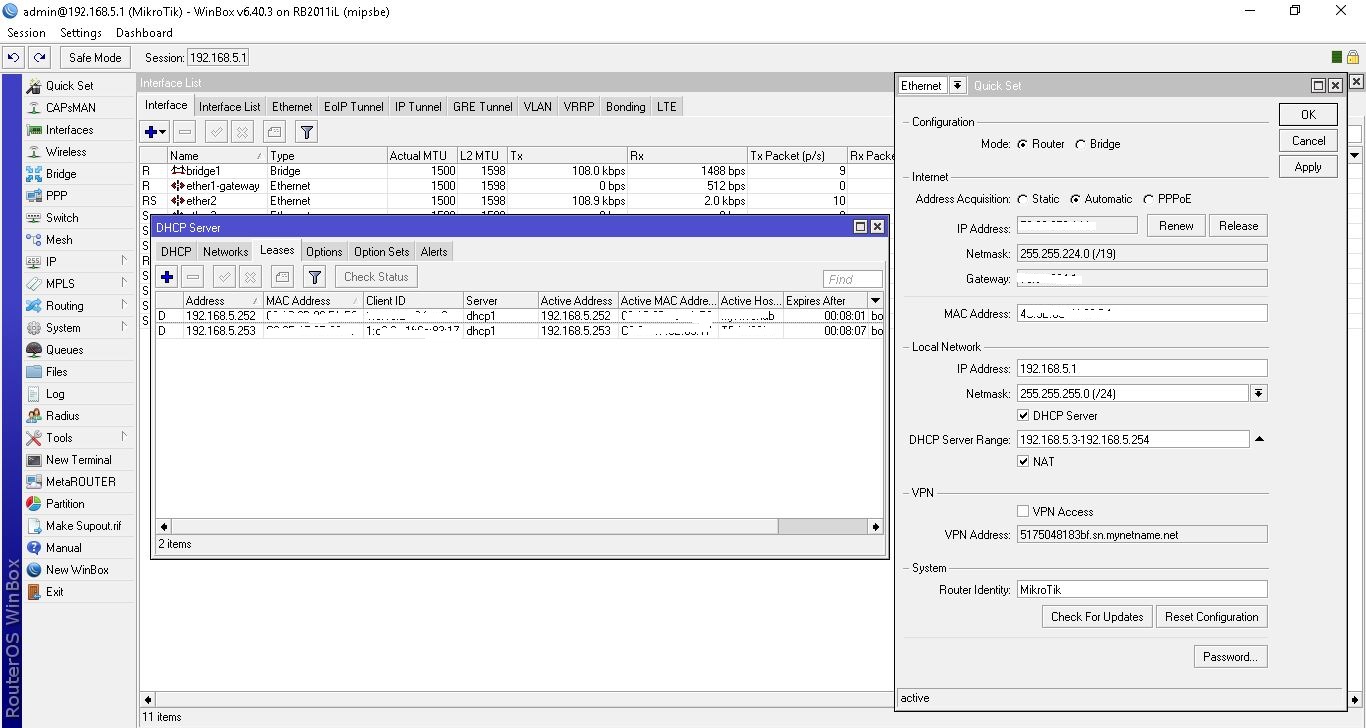The height and width of the screenshot is (728, 1366).
Task: Open the Settings menu
Action: click(81, 33)
